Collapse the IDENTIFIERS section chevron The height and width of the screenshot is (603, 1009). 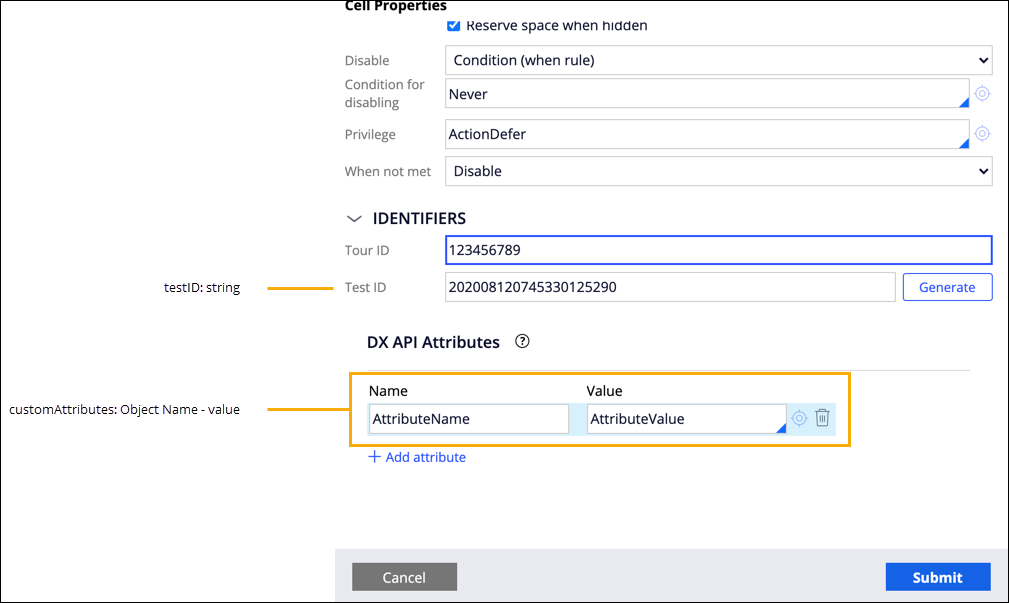coord(353,218)
